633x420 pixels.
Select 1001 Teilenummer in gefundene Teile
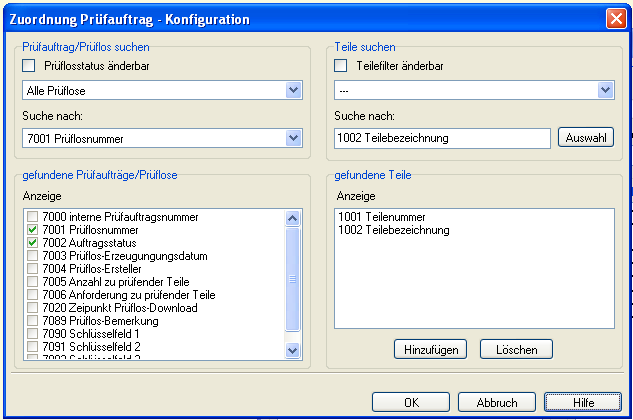pos(382,217)
